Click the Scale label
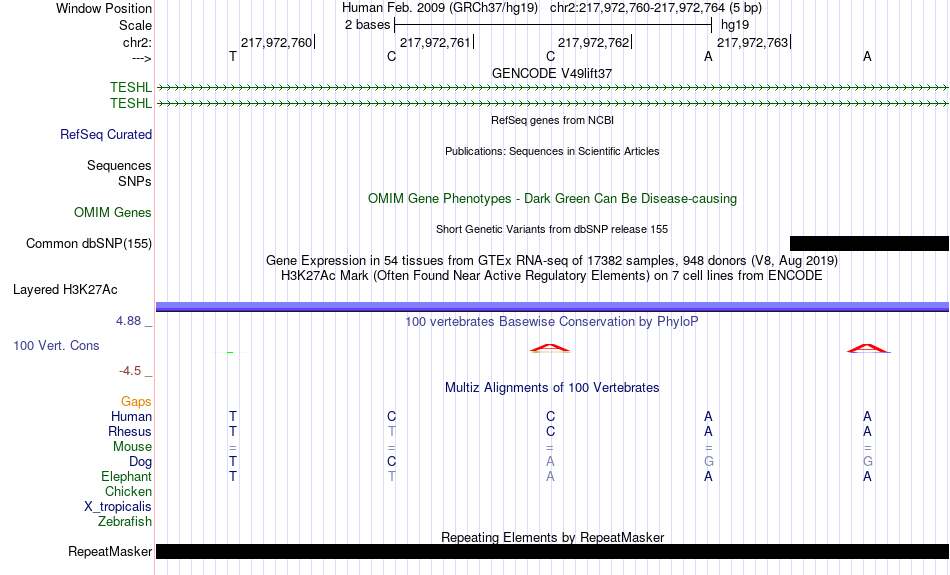The image size is (950, 575). 135,25
